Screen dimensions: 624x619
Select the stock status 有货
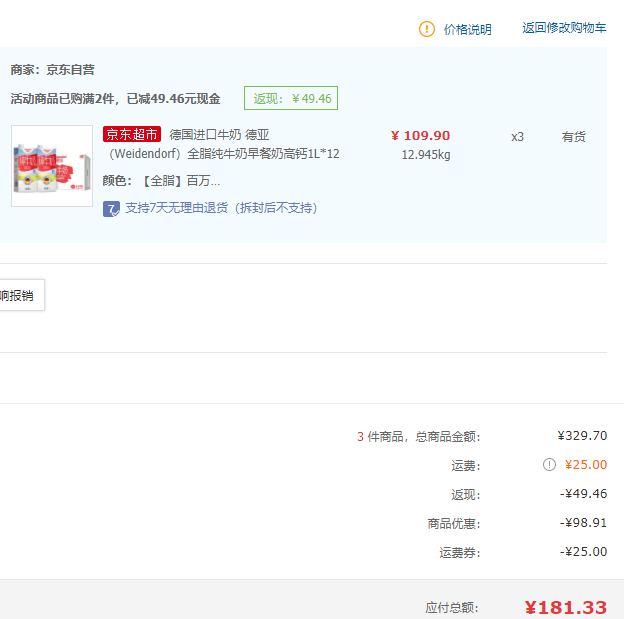pos(573,137)
